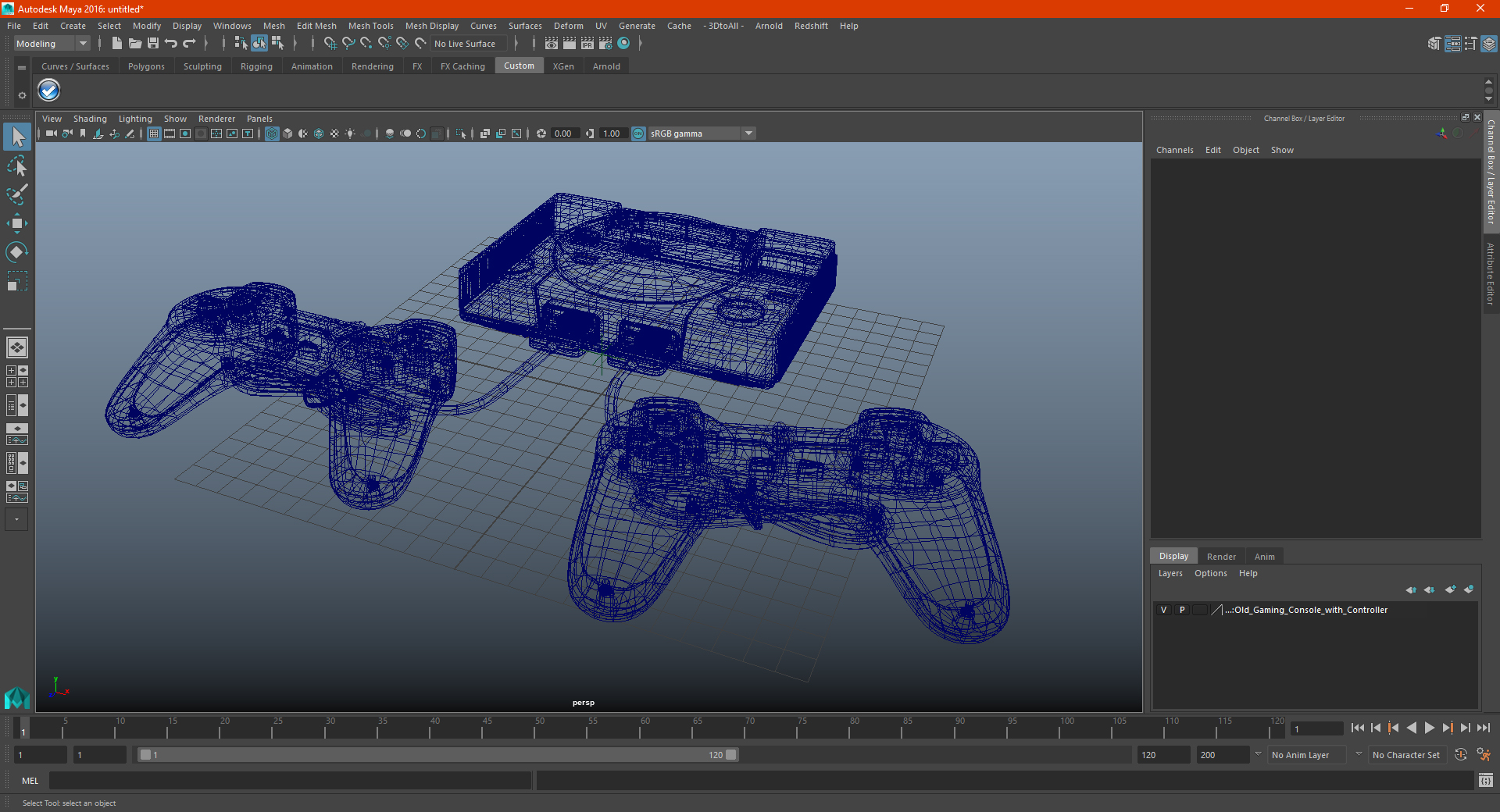This screenshot has width=1500, height=812.
Task: Select the arrow Select tool
Action: pyautogui.click(x=17, y=137)
